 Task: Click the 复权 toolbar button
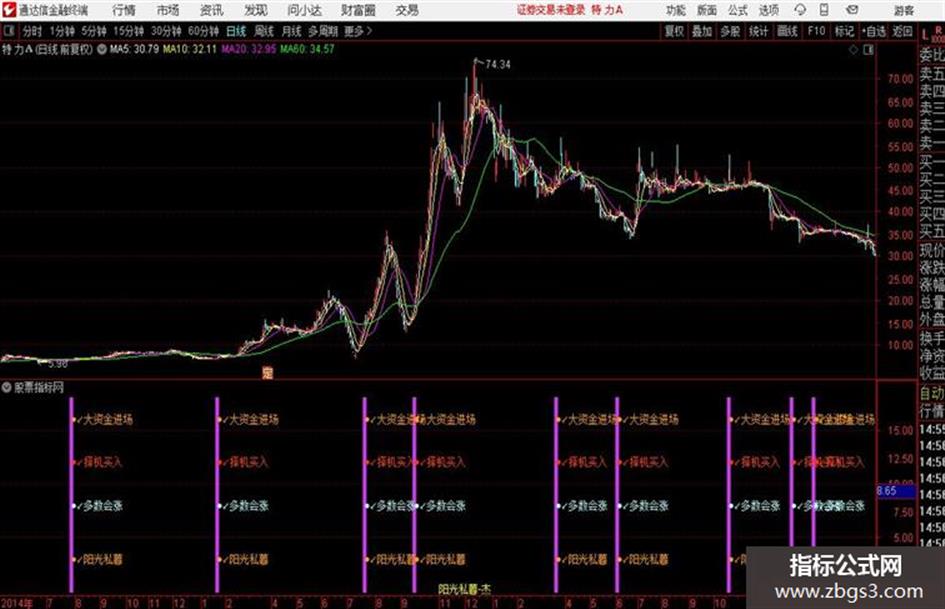coord(674,31)
